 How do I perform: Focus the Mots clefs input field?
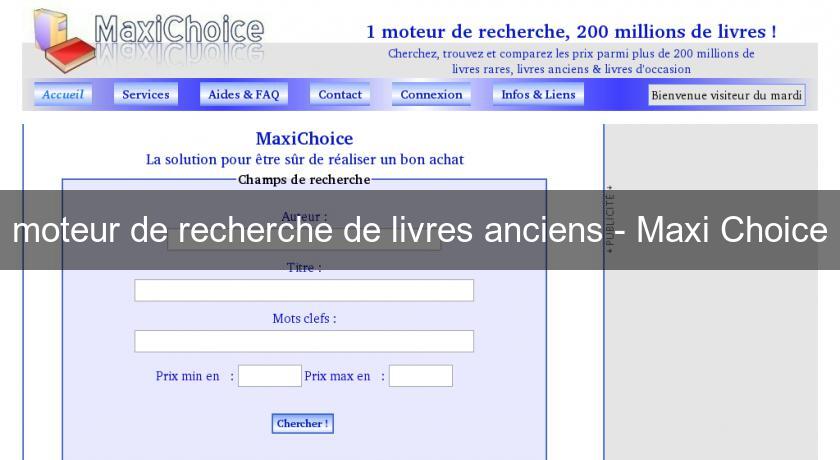pos(304,341)
